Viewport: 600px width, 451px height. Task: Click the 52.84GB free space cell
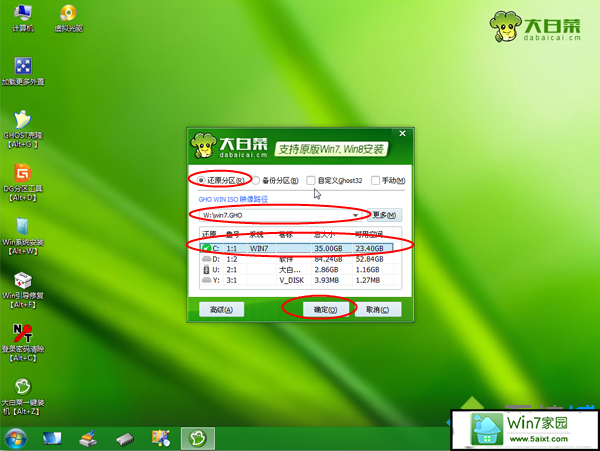[369, 259]
